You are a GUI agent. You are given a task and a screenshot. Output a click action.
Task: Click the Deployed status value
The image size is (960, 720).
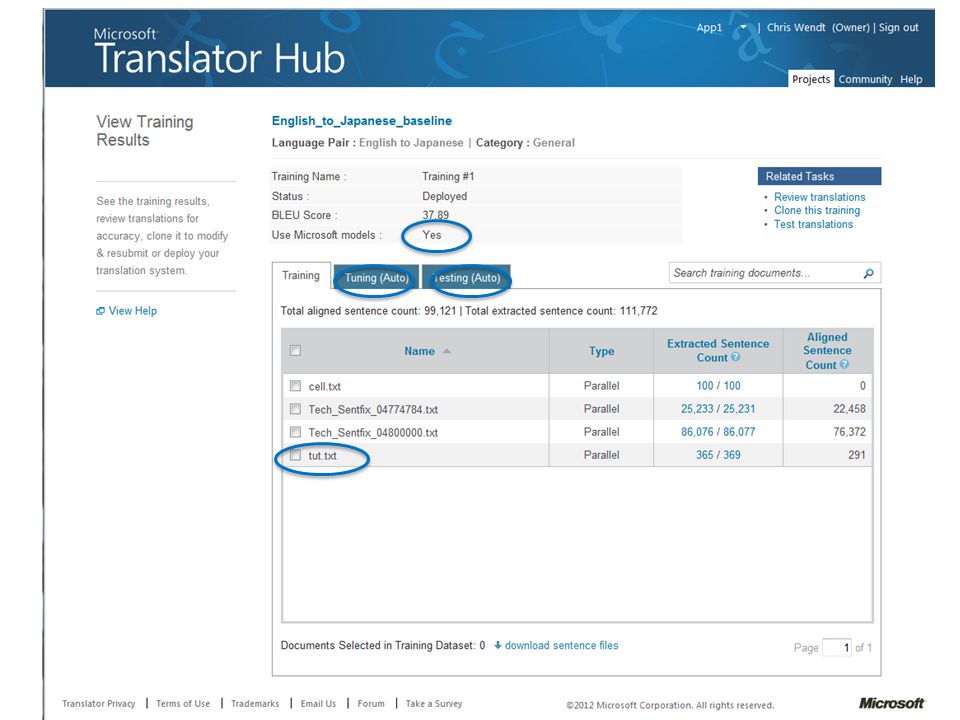tap(444, 196)
